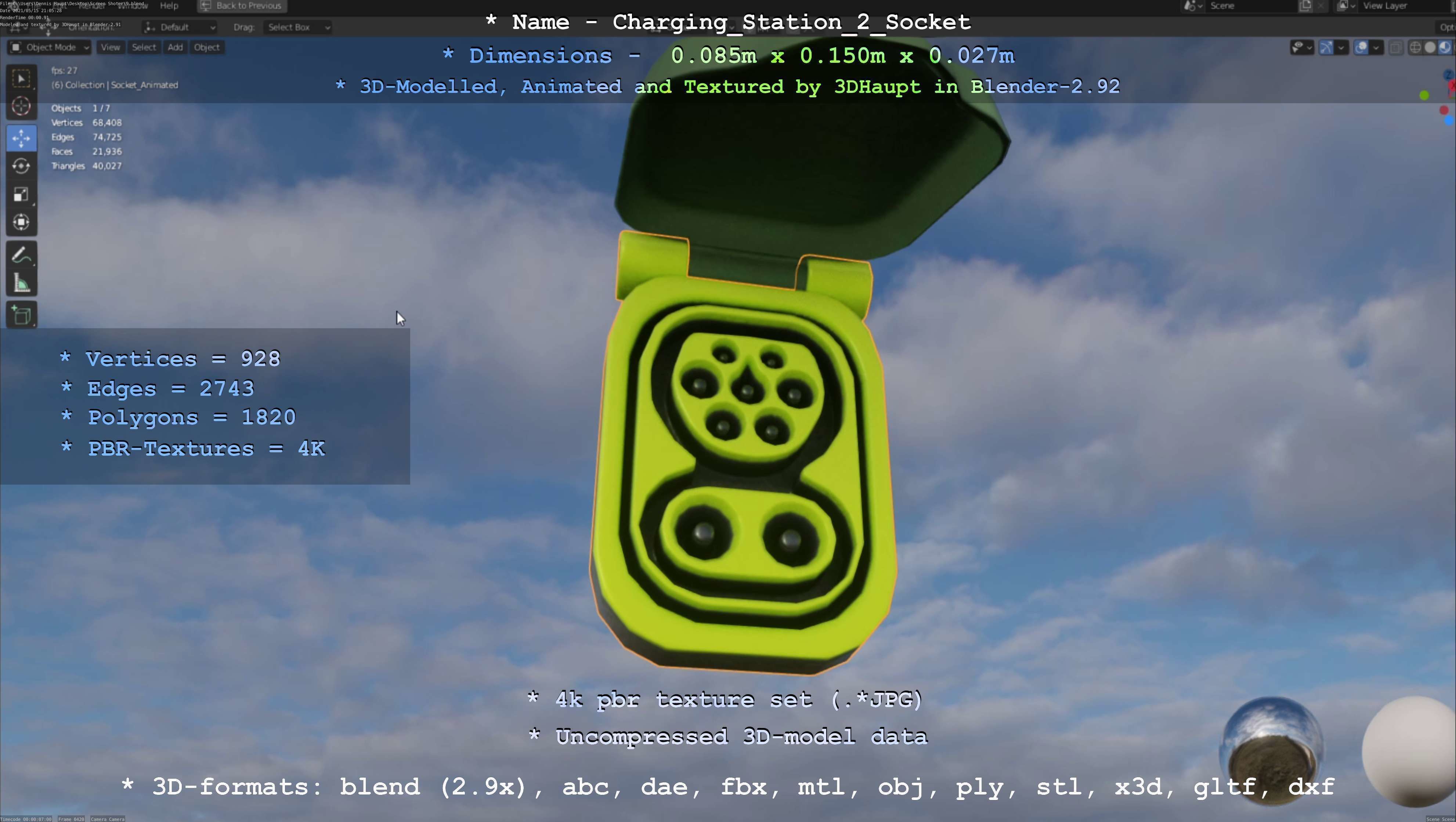The width and height of the screenshot is (1456, 822).
Task: Toggle viewport overlays display
Action: [1361, 47]
